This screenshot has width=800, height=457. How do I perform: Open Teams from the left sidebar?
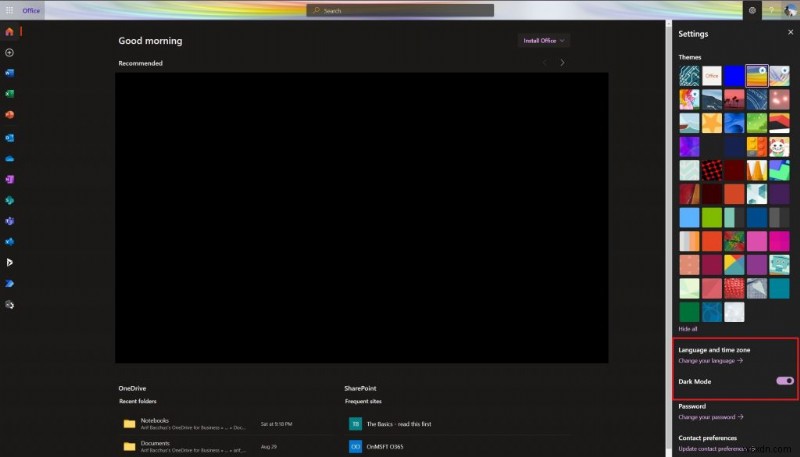click(10, 220)
